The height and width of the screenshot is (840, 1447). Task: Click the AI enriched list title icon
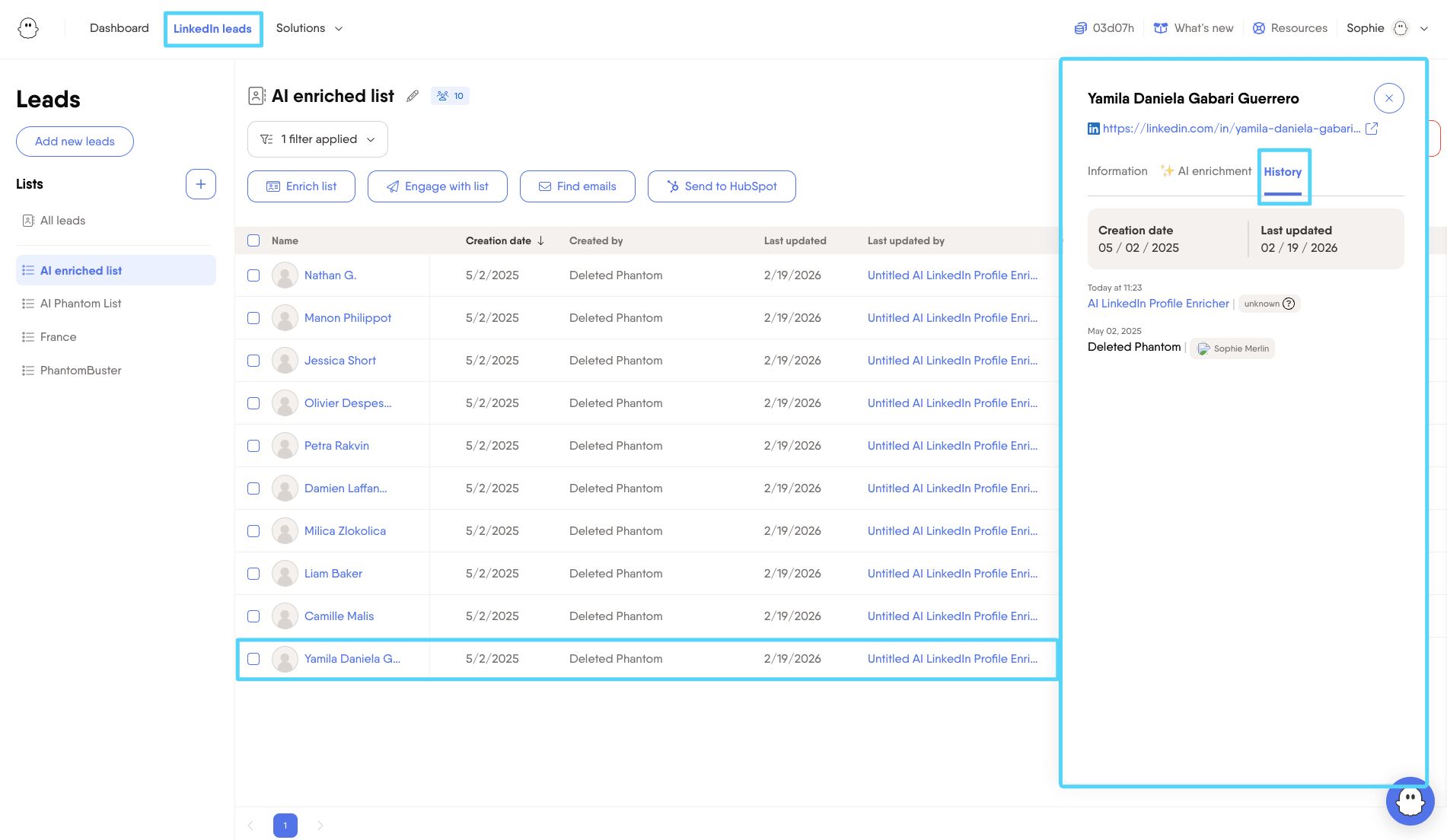point(257,96)
